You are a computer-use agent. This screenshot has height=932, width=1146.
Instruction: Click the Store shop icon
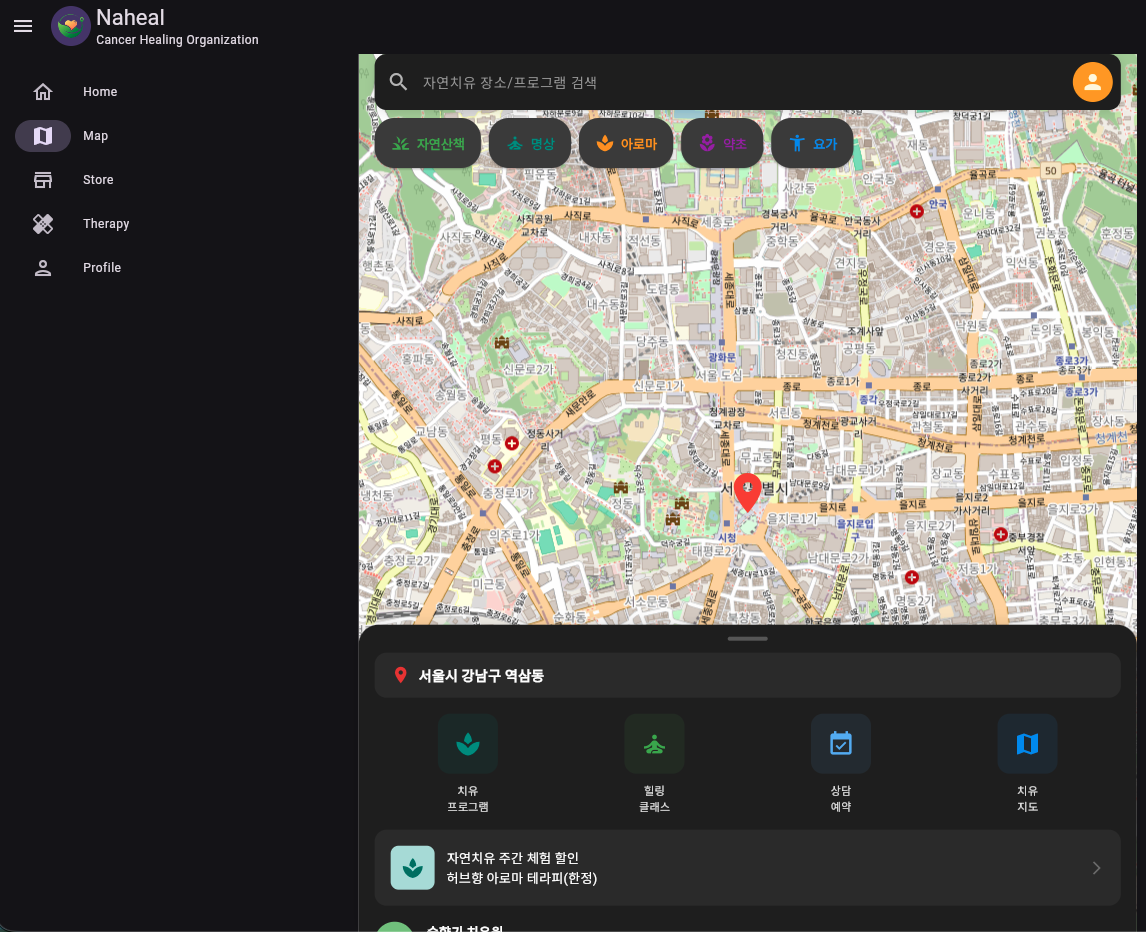[43, 180]
